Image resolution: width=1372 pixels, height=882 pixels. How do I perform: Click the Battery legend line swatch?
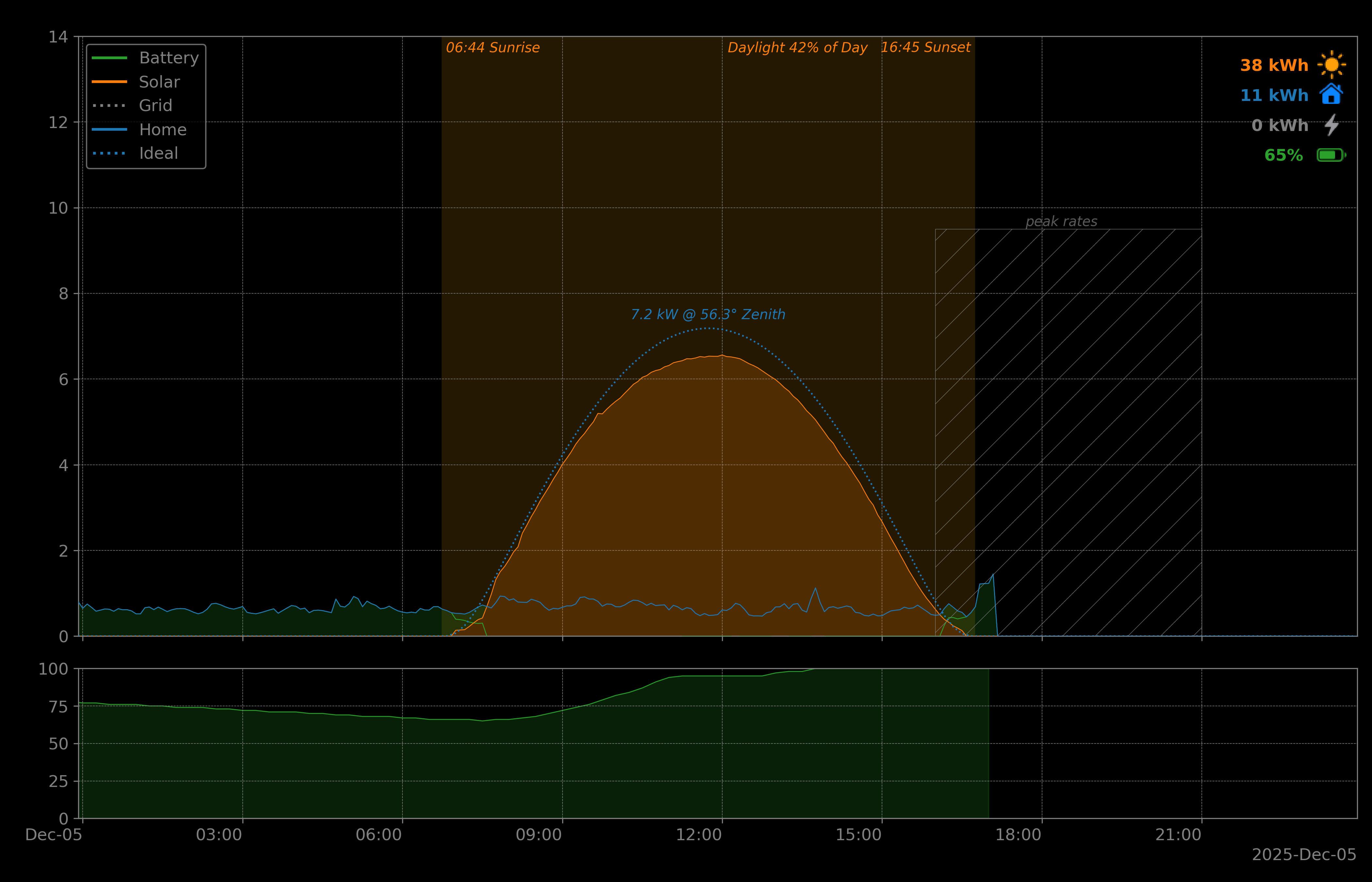click(109, 58)
